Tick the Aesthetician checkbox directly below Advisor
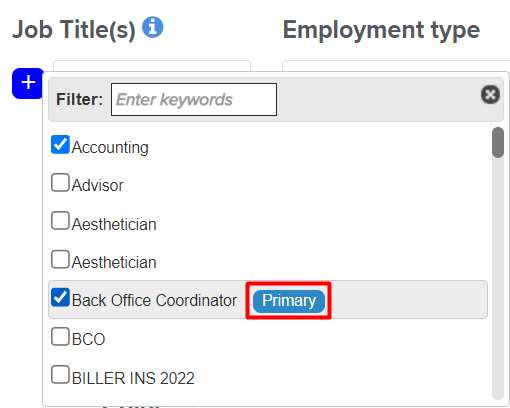This screenshot has height=408, width=510. (60, 221)
